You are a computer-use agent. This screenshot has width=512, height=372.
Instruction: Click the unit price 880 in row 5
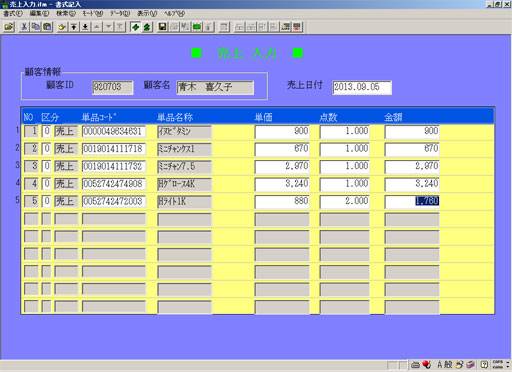coord(282,201)
